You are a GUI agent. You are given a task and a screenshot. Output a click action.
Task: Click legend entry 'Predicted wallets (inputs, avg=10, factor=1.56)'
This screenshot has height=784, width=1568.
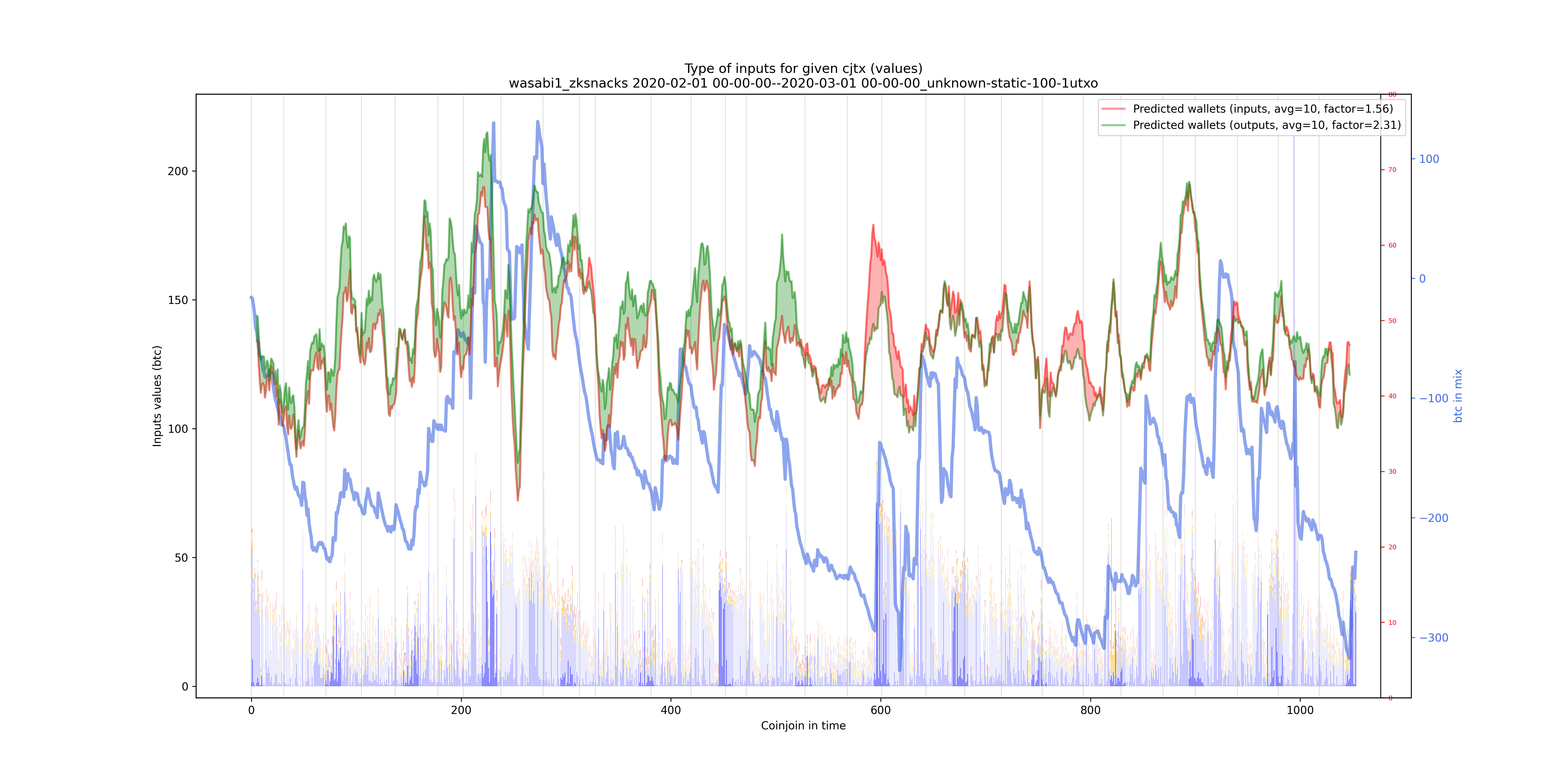1263,109
